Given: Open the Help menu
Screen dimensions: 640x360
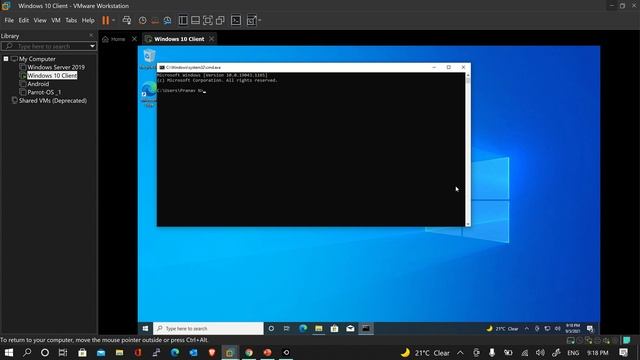Looking at the screenshot, I should pos(88,20).
